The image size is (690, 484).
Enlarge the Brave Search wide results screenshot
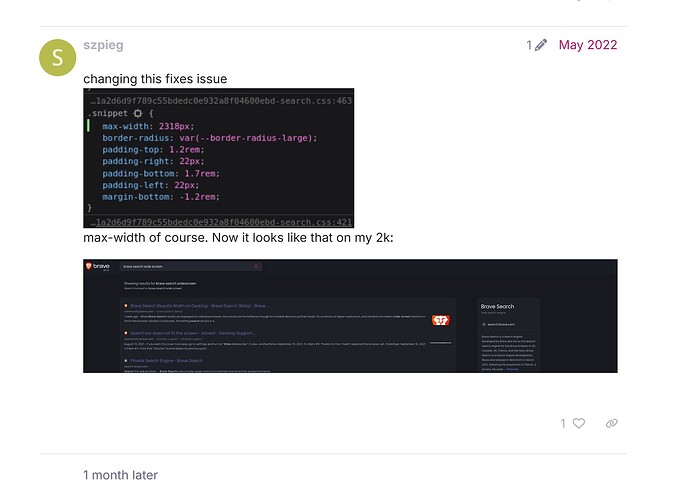coord(350,316)
